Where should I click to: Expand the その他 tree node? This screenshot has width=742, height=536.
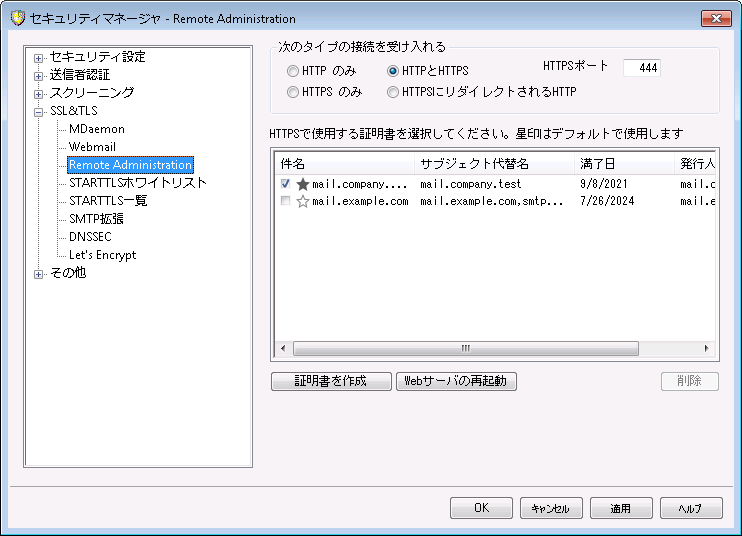(39, 273)
